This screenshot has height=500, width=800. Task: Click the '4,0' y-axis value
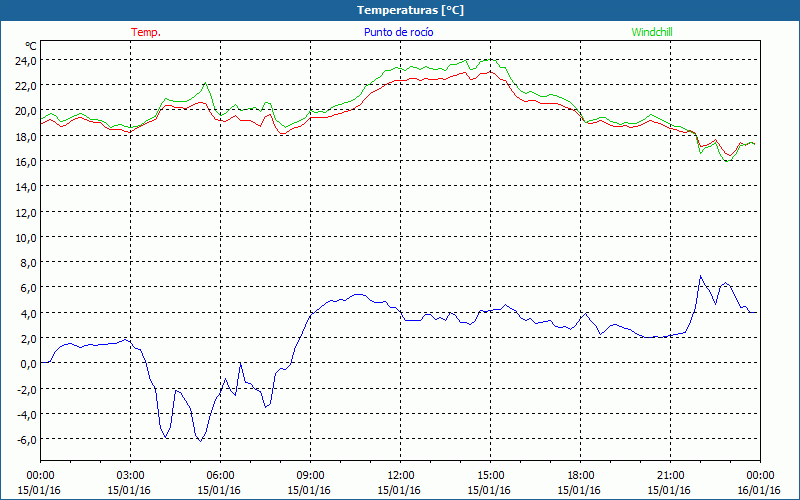pos(29,313)
